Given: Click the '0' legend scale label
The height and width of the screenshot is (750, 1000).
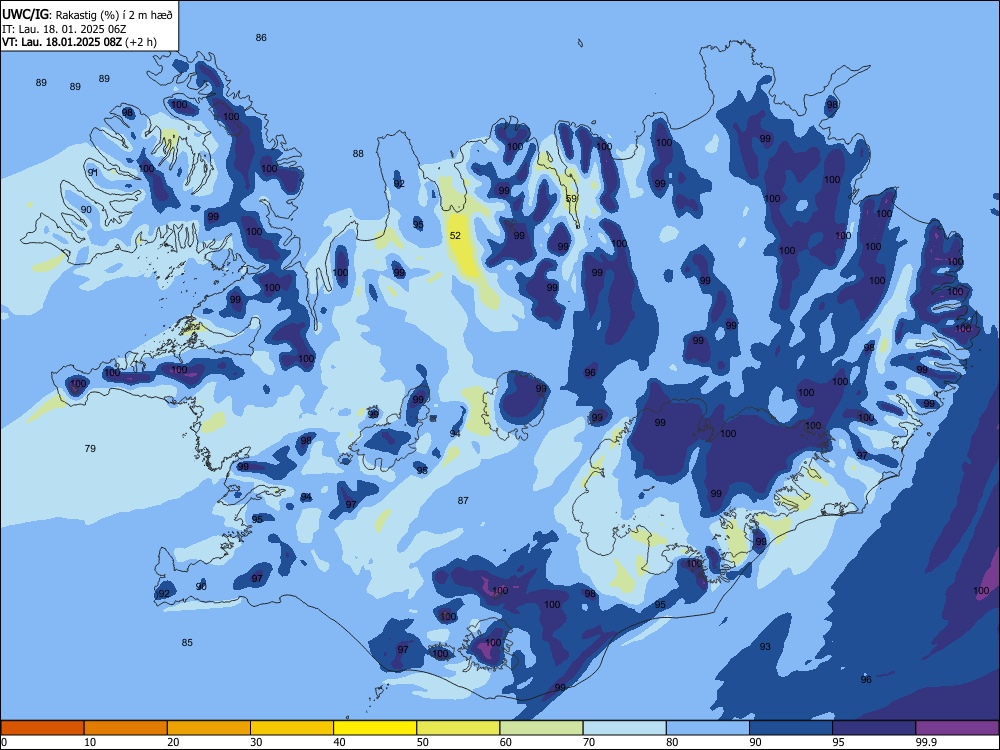Looking at the screenshot, I should pyautogui.click(x=4, y=742).
